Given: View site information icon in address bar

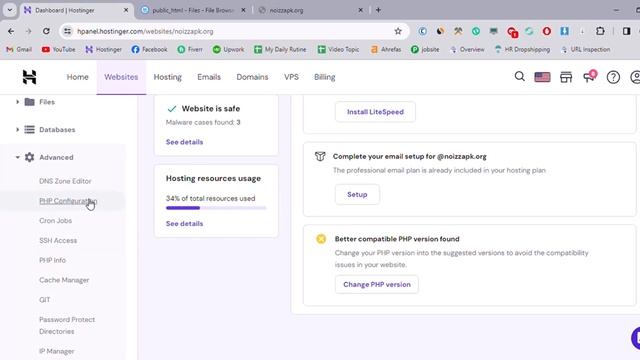Looking at the screenshot, I should 67,31.
